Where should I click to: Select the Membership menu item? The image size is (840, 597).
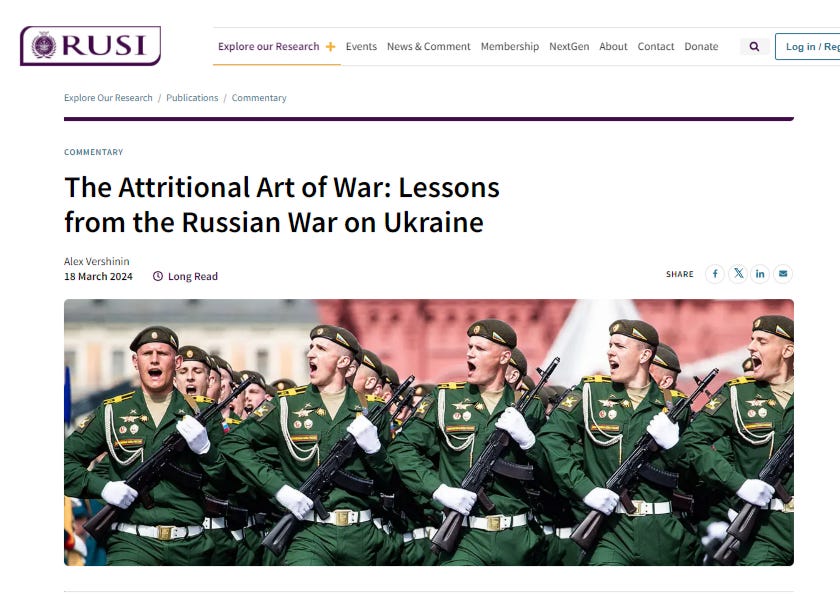coord(509,47)
